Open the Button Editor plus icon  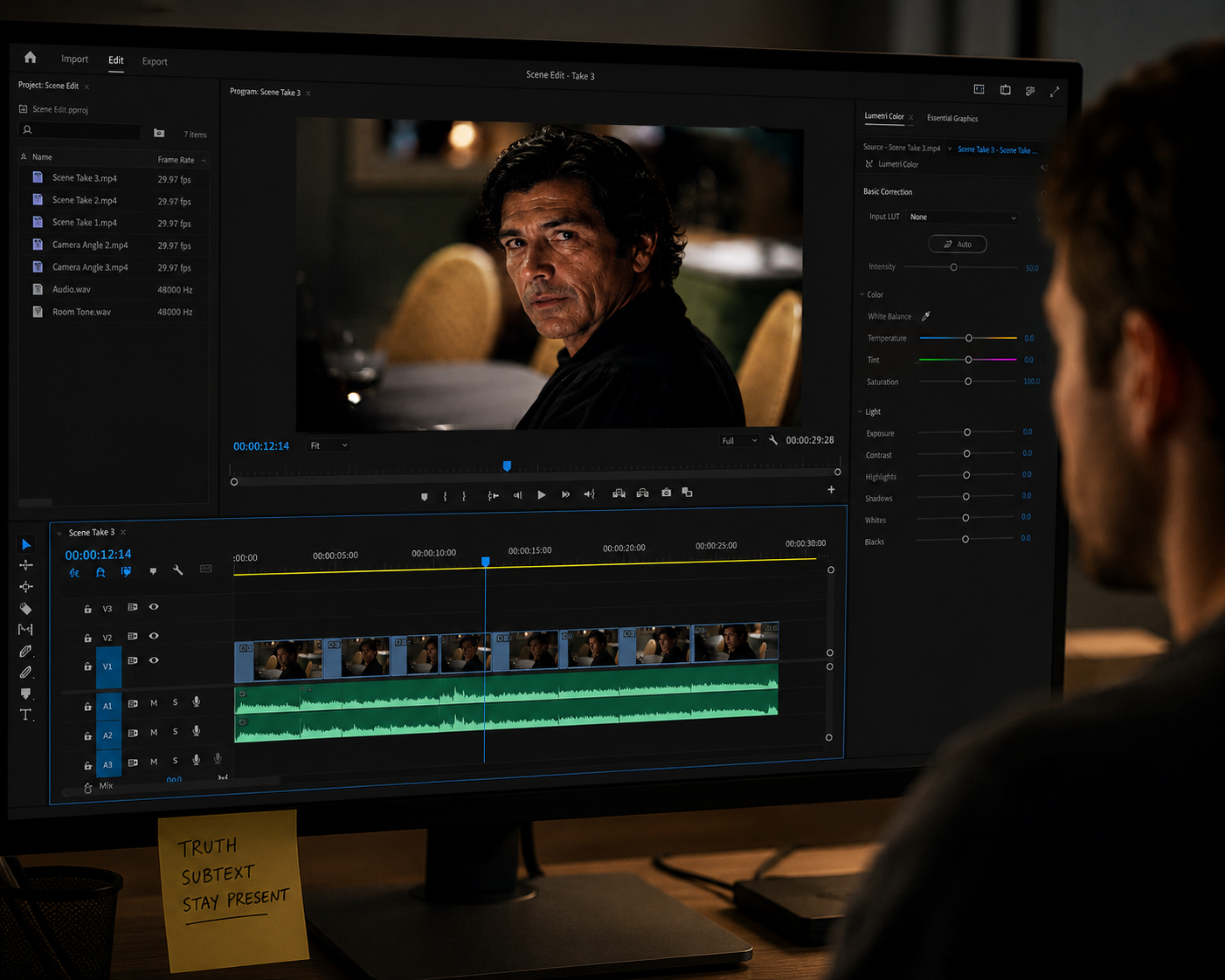click(831, 490)
